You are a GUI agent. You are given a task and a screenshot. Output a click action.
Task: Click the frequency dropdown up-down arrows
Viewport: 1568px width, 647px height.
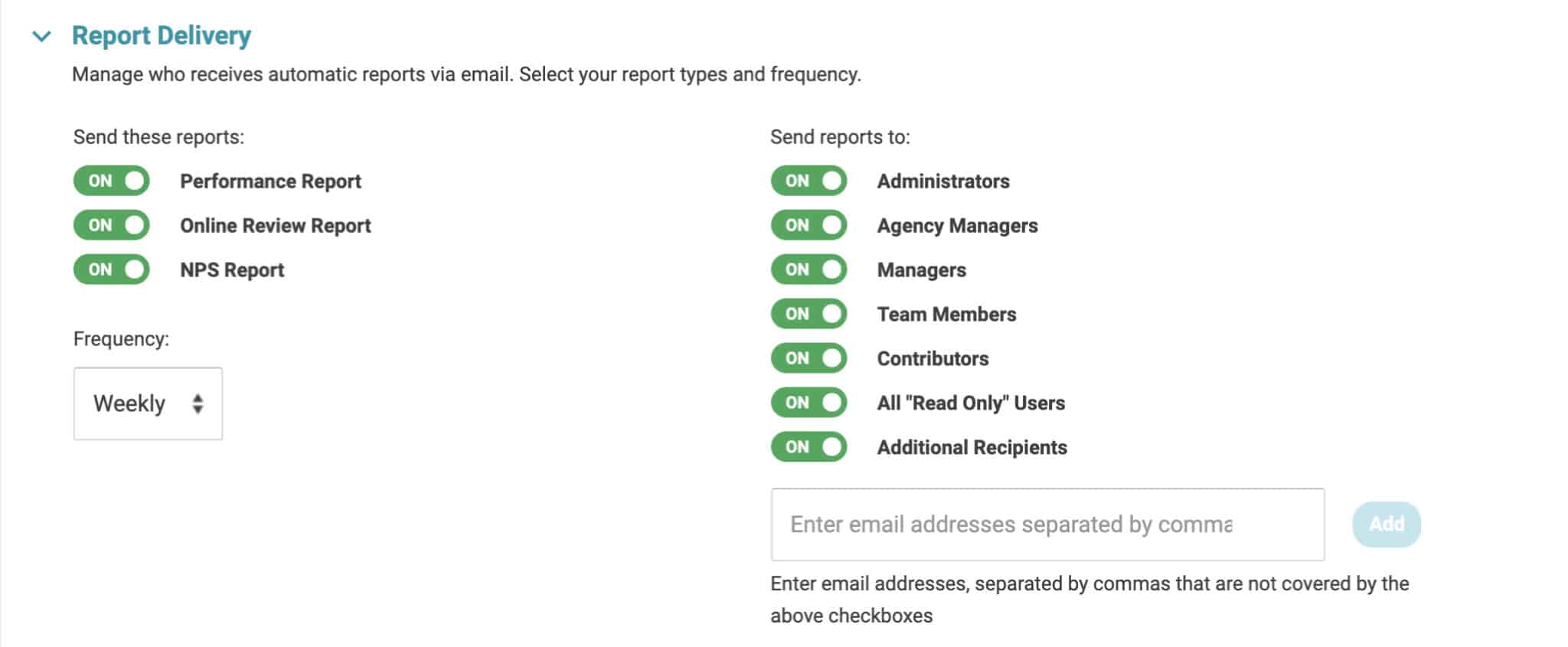198,404
